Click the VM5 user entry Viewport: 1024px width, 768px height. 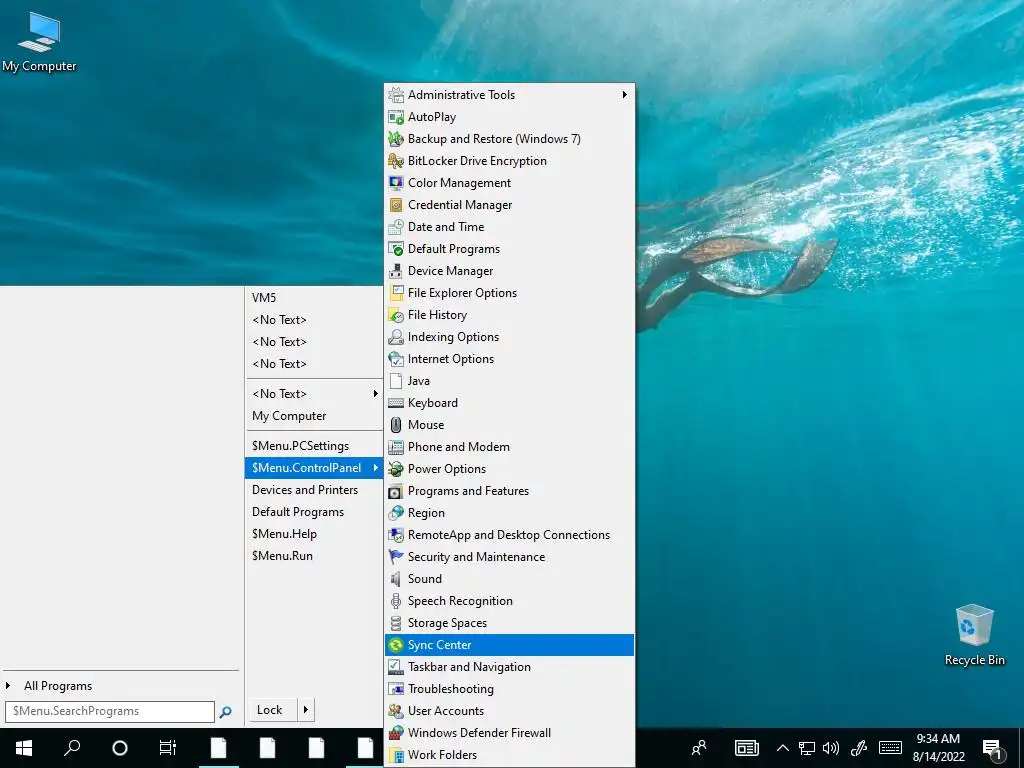313,298
